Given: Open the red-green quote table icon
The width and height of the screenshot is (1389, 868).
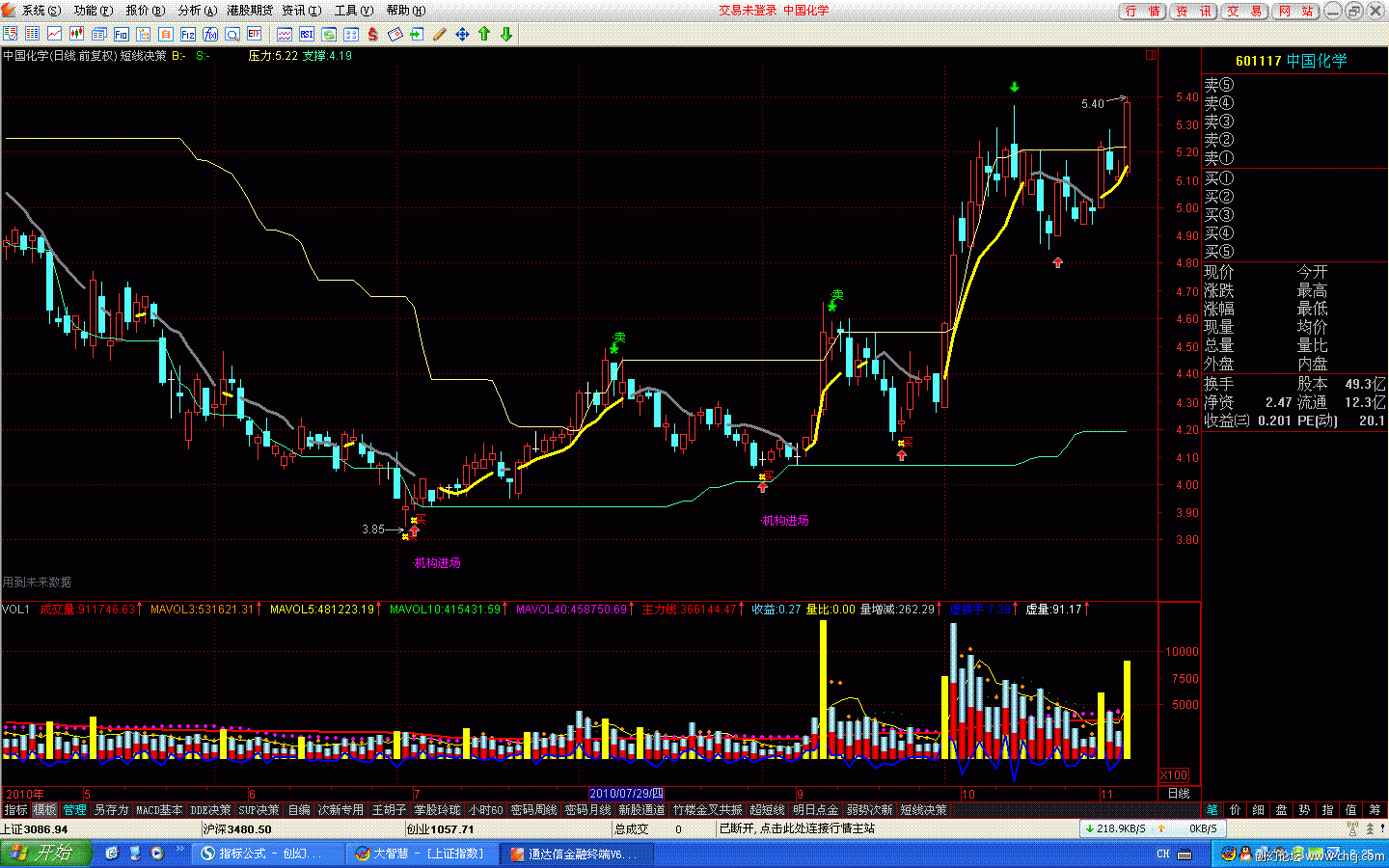Looking at the screenshot, I should click(32, 34).
